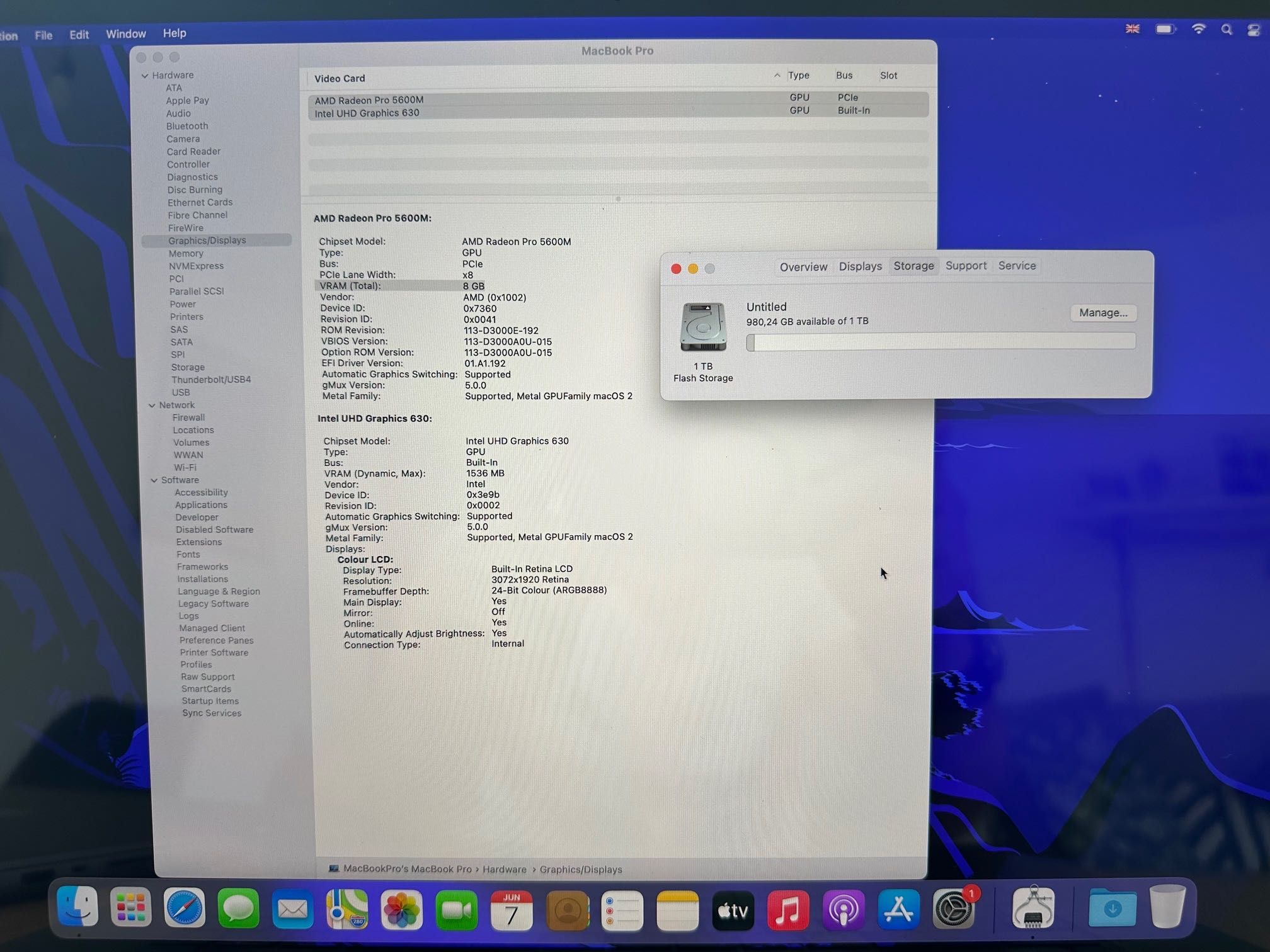
Task: Open Reminders app in the Dock
Action: click(x=622, y=910)
